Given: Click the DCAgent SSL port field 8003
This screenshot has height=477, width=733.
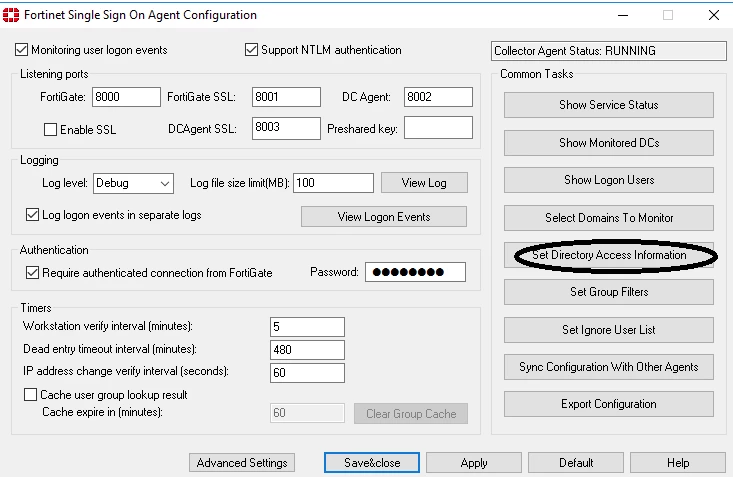Looking at the screenshot, I should 286,128.
